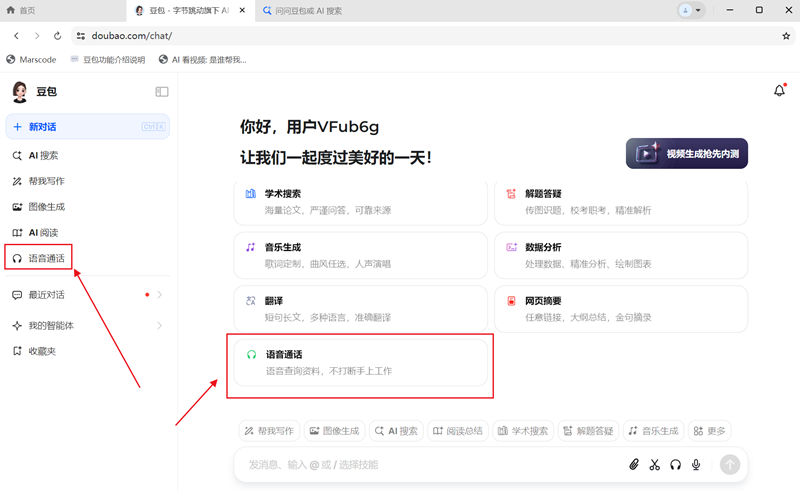Click the 翻译 card icon
This screenshot has width=800, height=492.
click(x=251, y=301)
